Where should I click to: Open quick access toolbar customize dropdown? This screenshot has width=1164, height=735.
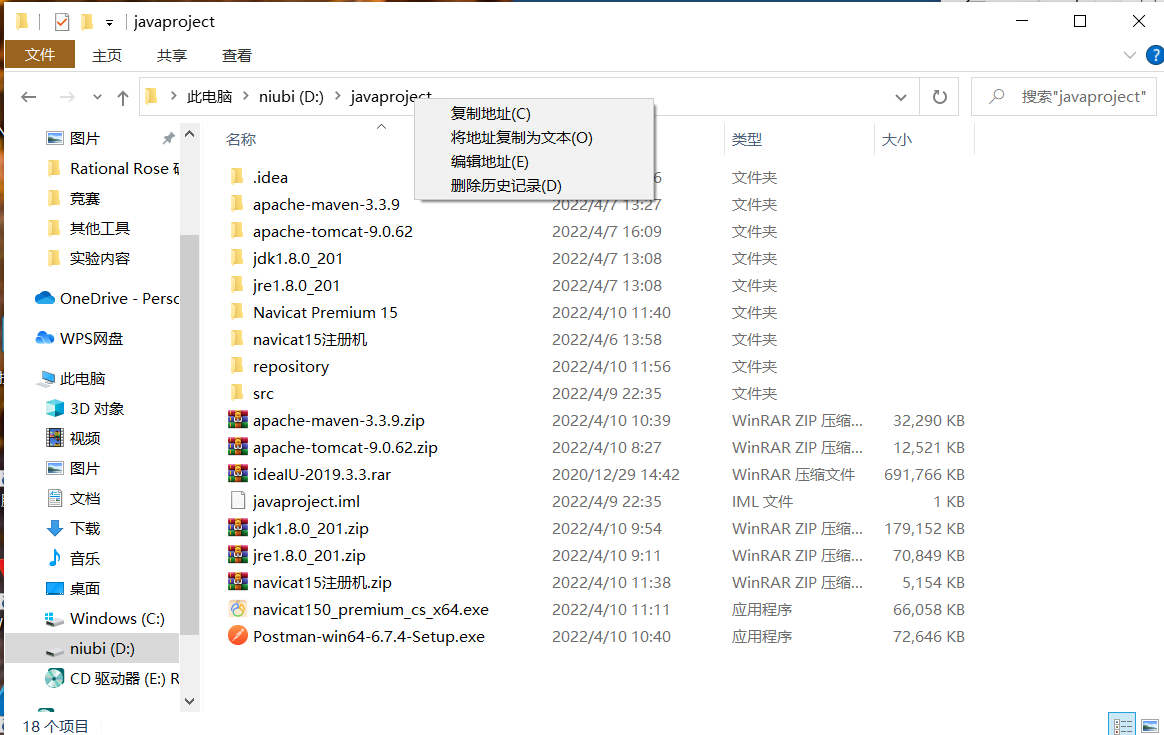coord(109,23)
